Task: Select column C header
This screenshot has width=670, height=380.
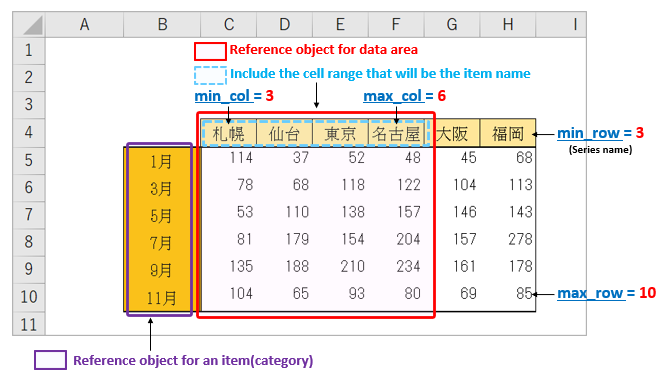Action: [x=229, y=24]
